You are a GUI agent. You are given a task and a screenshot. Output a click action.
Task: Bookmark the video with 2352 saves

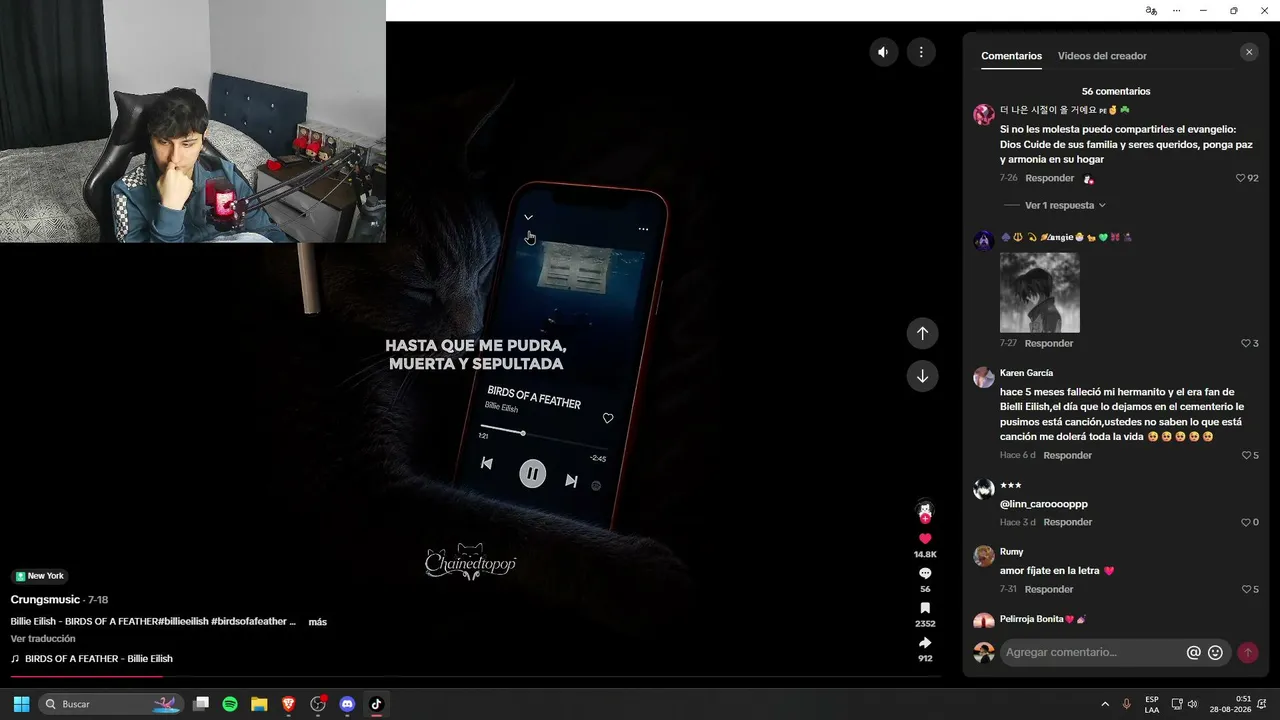coord(925,608)
